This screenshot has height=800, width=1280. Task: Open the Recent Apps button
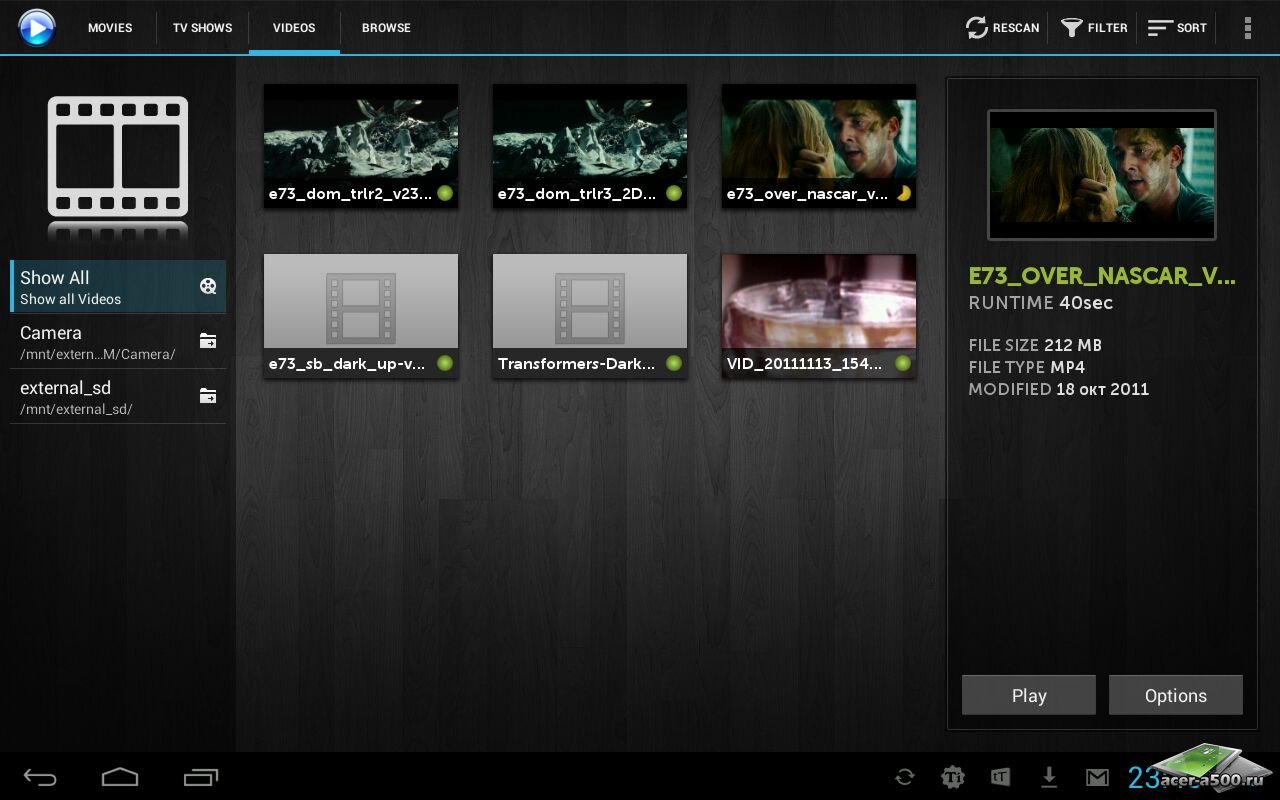201,777
